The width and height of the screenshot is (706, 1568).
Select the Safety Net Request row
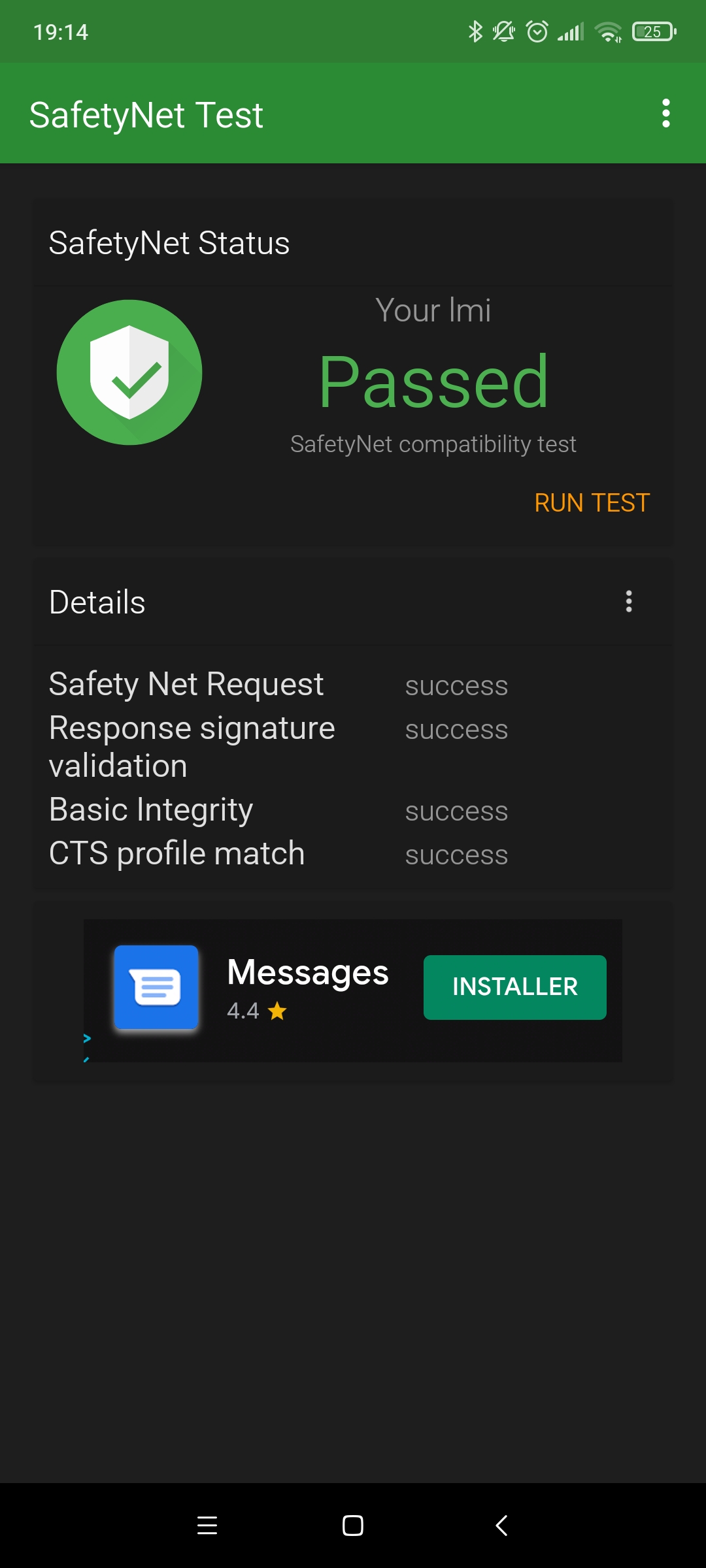(353, 685)
